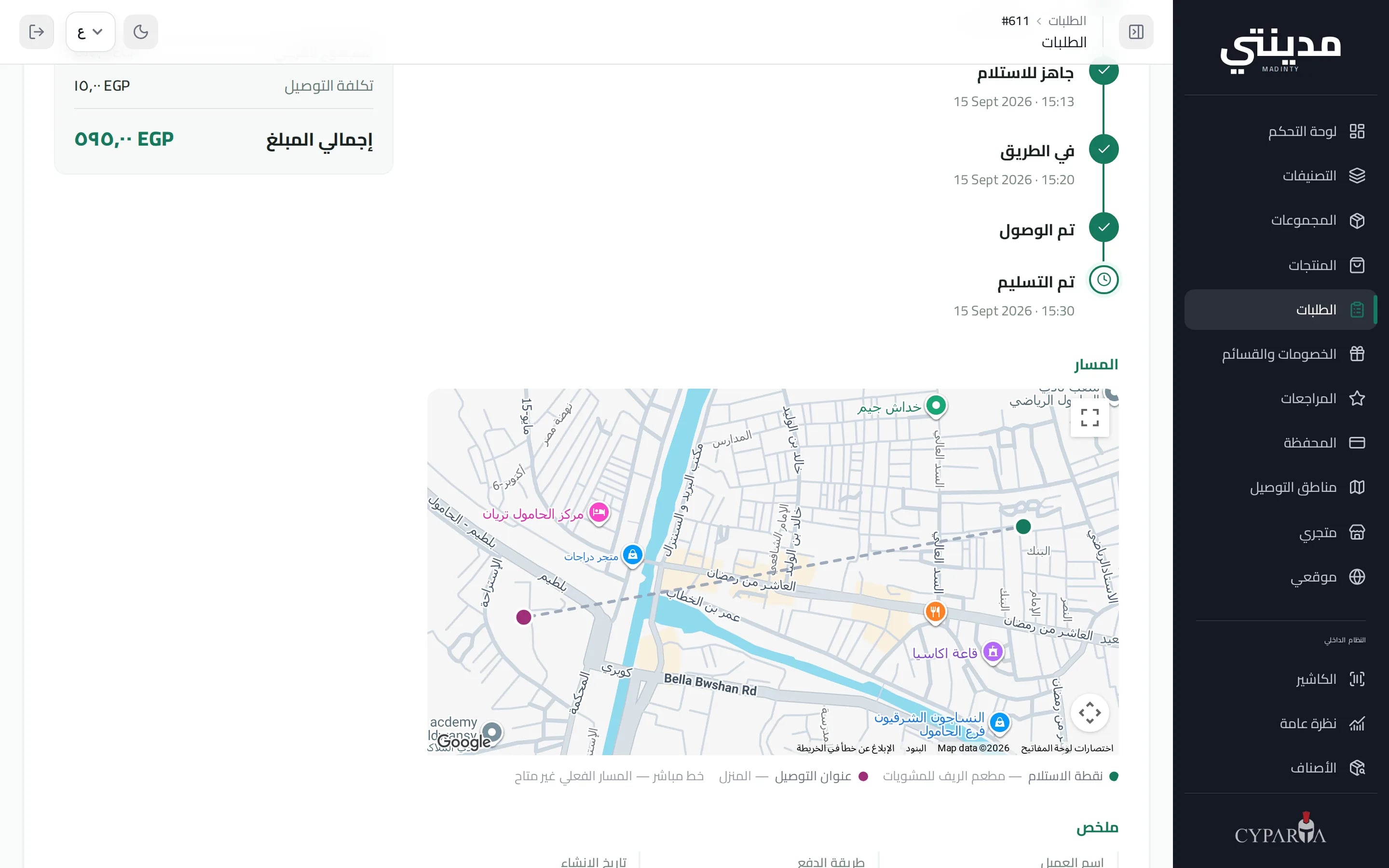Click the chart icon for نظرة عامة

(1357, 723)
